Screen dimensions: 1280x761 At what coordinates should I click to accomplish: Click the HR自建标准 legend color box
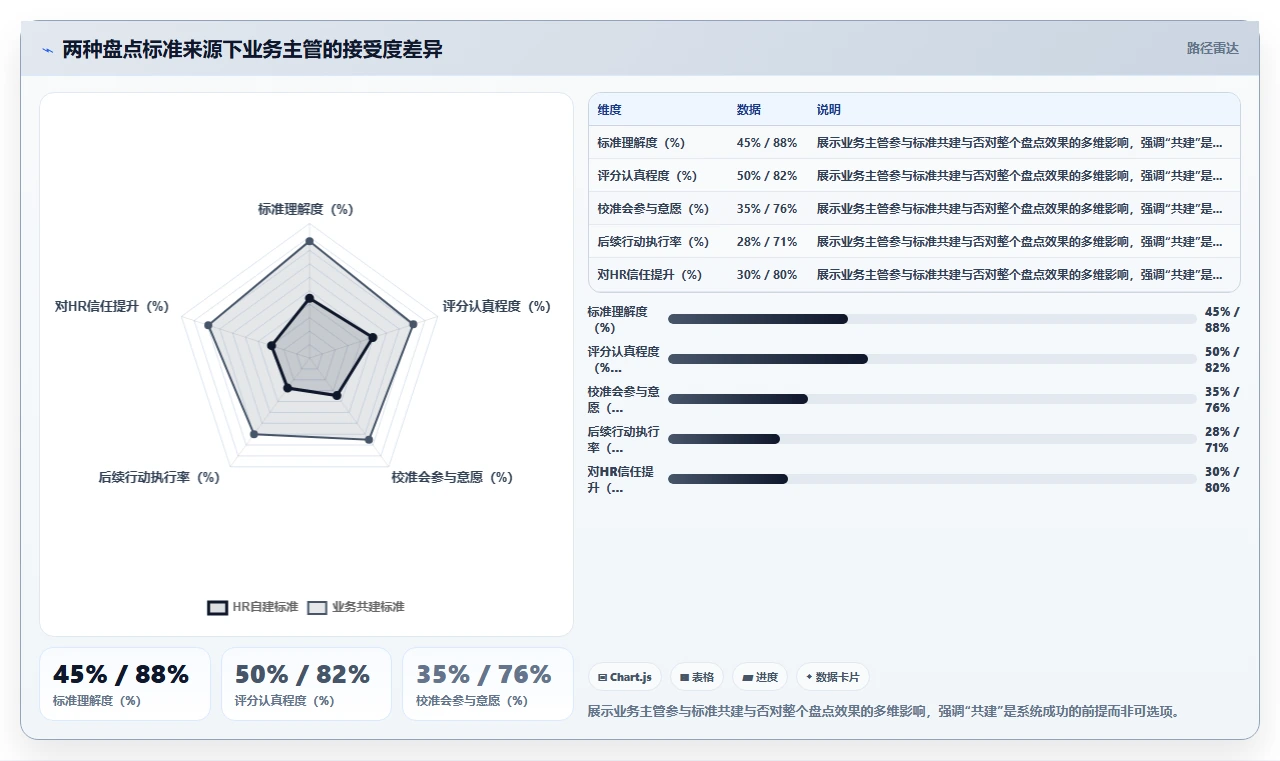pos(217,607)
